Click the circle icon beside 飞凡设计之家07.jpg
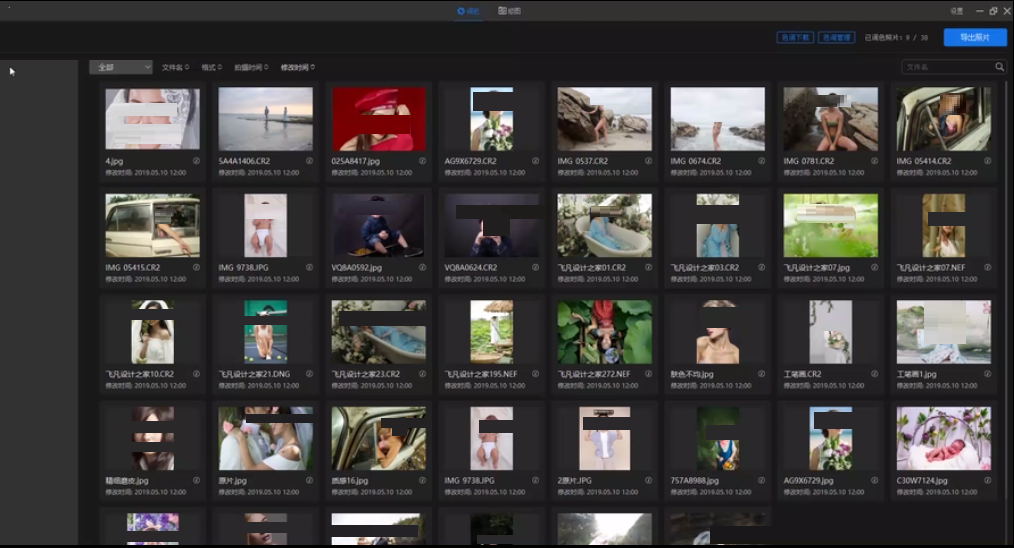This screenshot has height=548, width=1014. point(874,267)
